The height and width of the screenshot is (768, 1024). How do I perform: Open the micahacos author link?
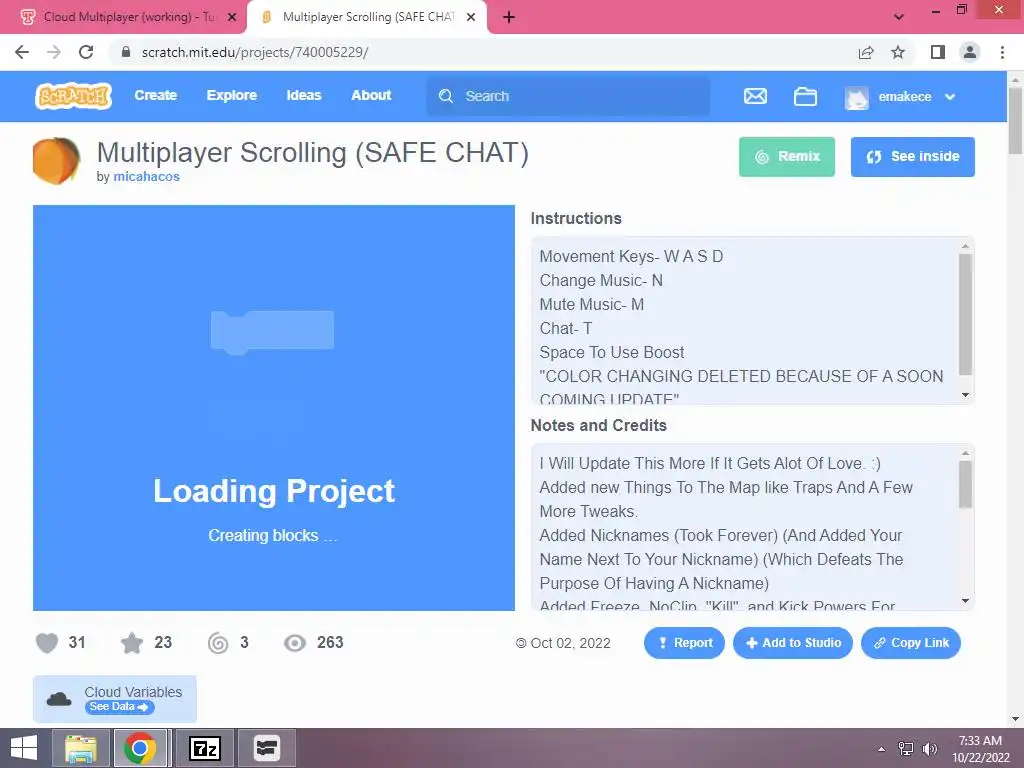click(146, 176)
